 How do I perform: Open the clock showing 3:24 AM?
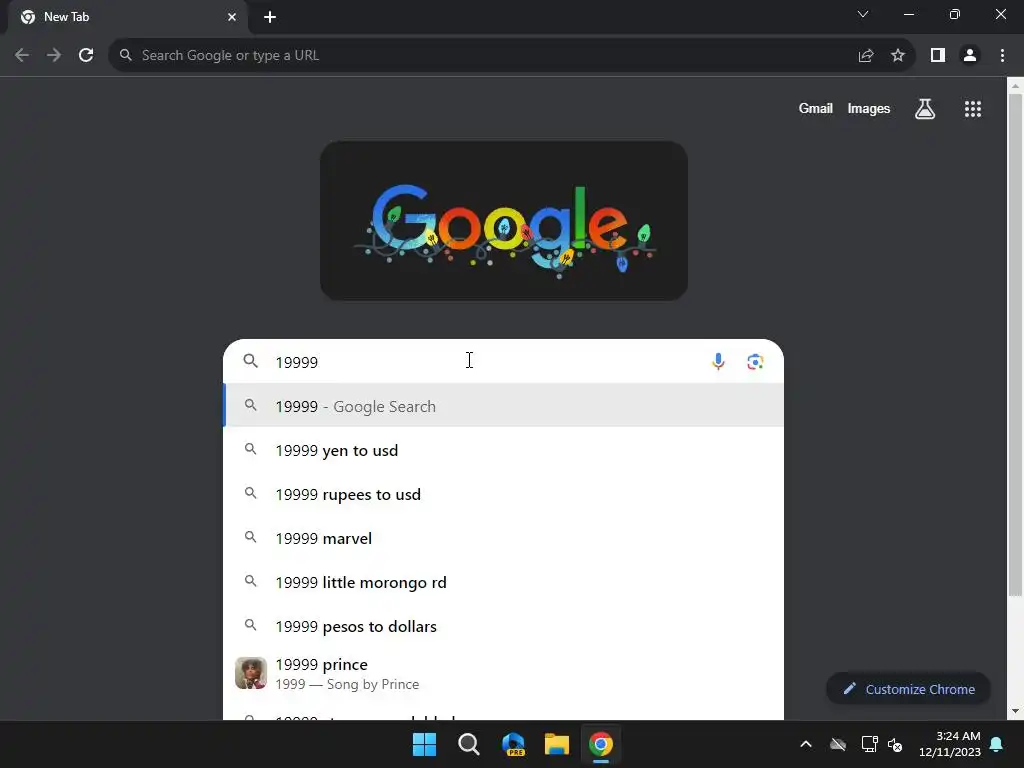point(950,744)
